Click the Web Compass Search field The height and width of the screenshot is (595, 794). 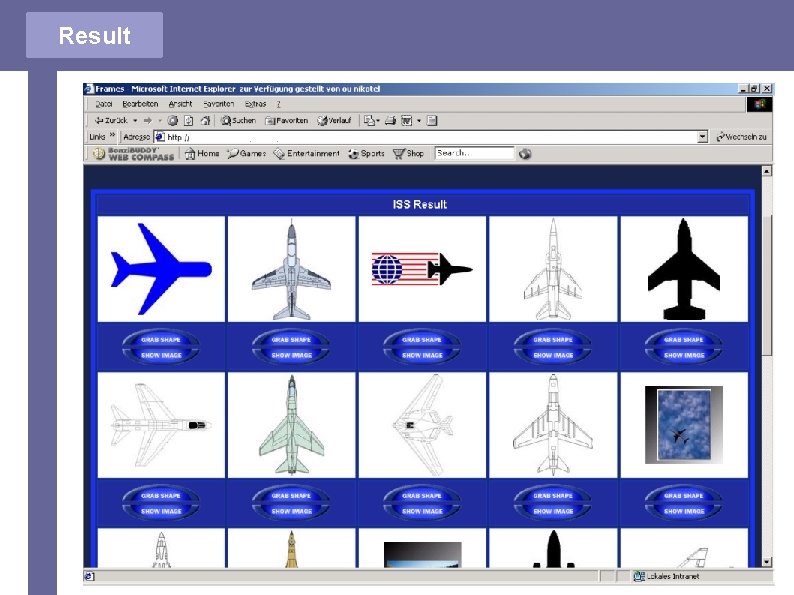[474, 153]
